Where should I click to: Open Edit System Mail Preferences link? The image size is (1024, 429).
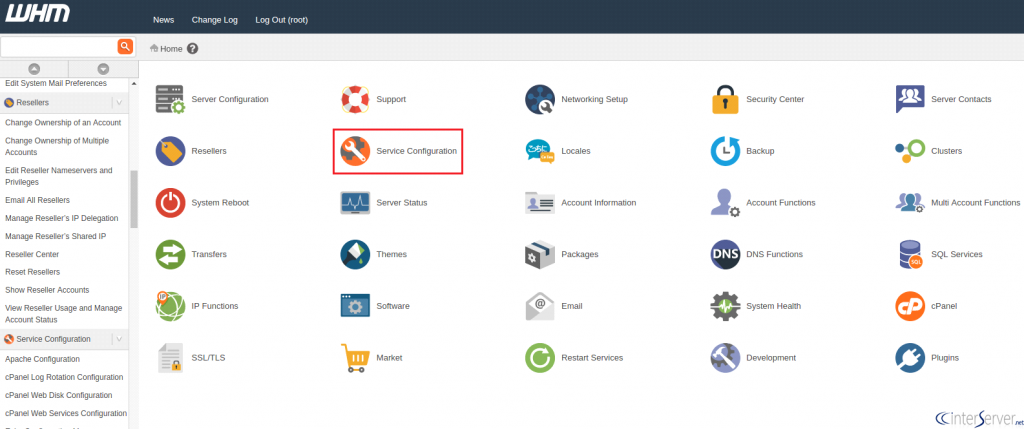coord(56,84)
